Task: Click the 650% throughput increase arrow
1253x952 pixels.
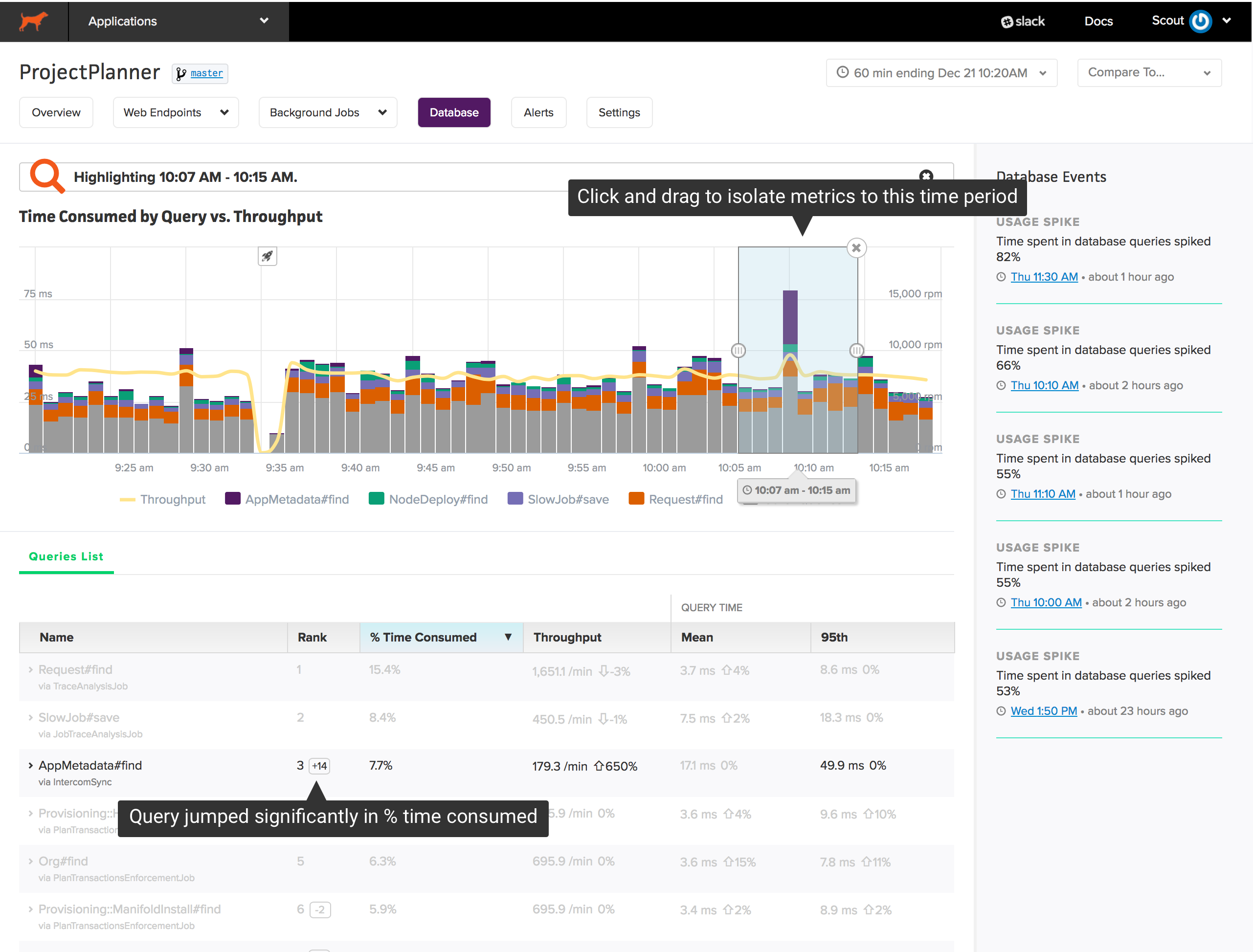Action: tap(599, 766)
